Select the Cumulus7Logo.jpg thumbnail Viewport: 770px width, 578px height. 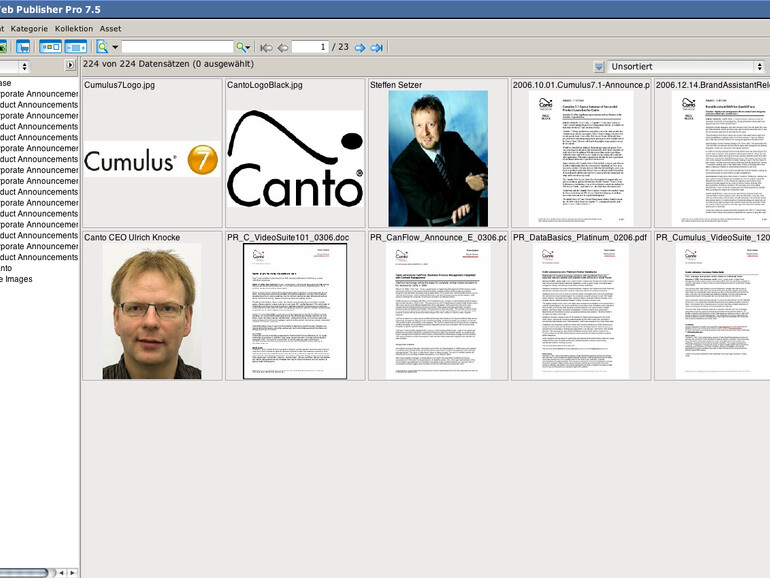tap(152, 159)
